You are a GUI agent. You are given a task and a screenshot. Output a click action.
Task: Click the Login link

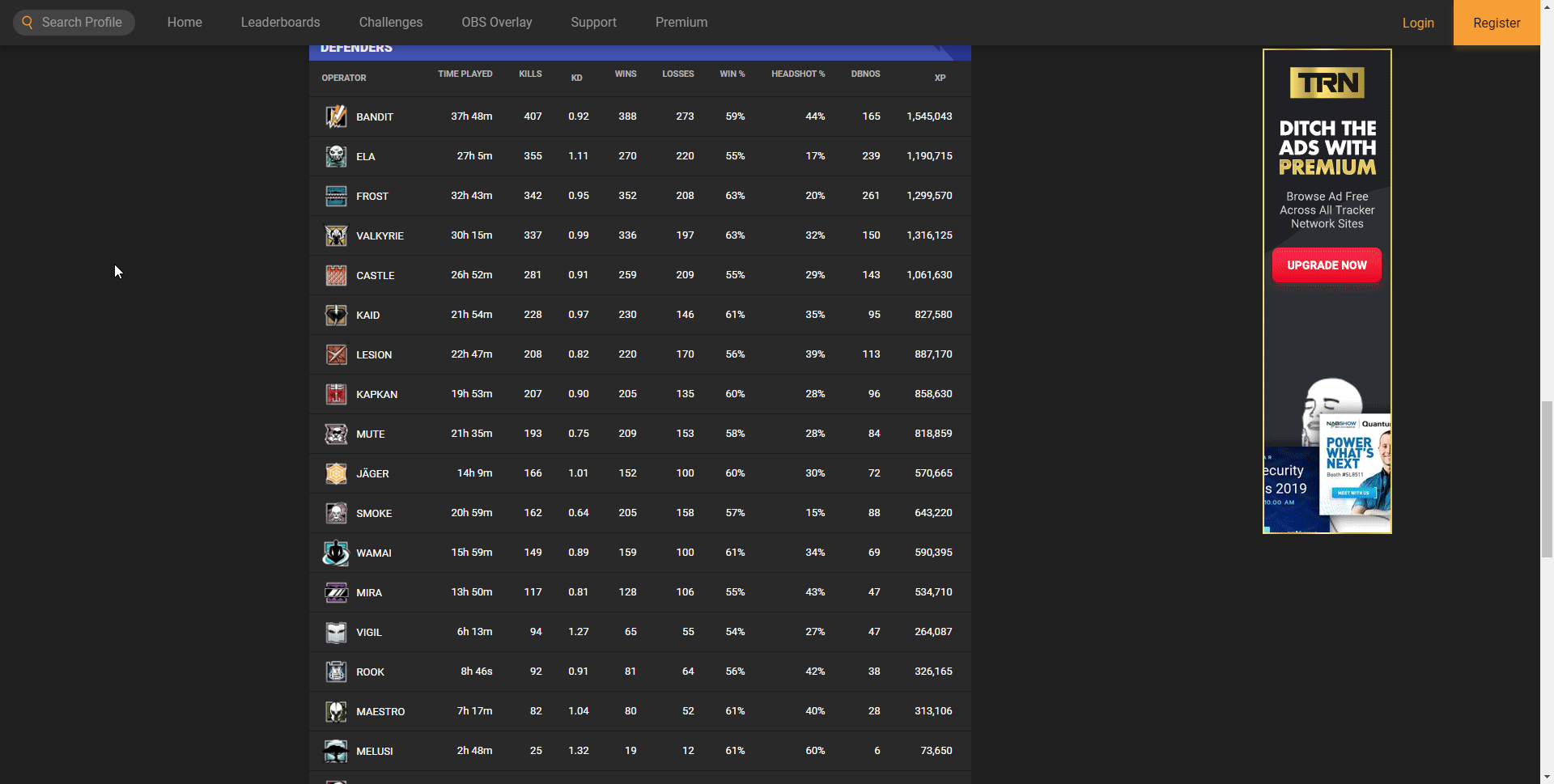[1418, 23]
